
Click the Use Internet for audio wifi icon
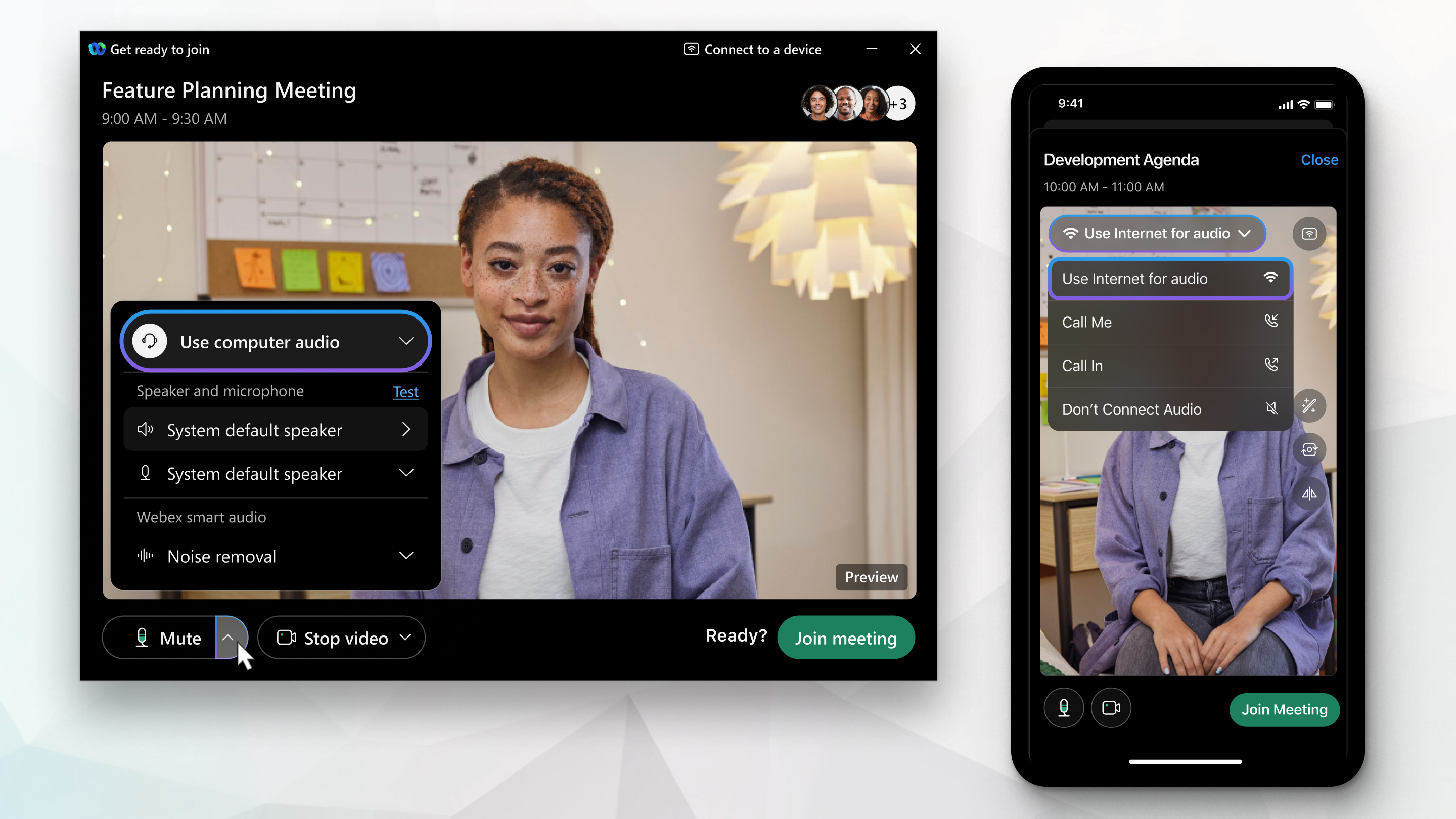1270,278
